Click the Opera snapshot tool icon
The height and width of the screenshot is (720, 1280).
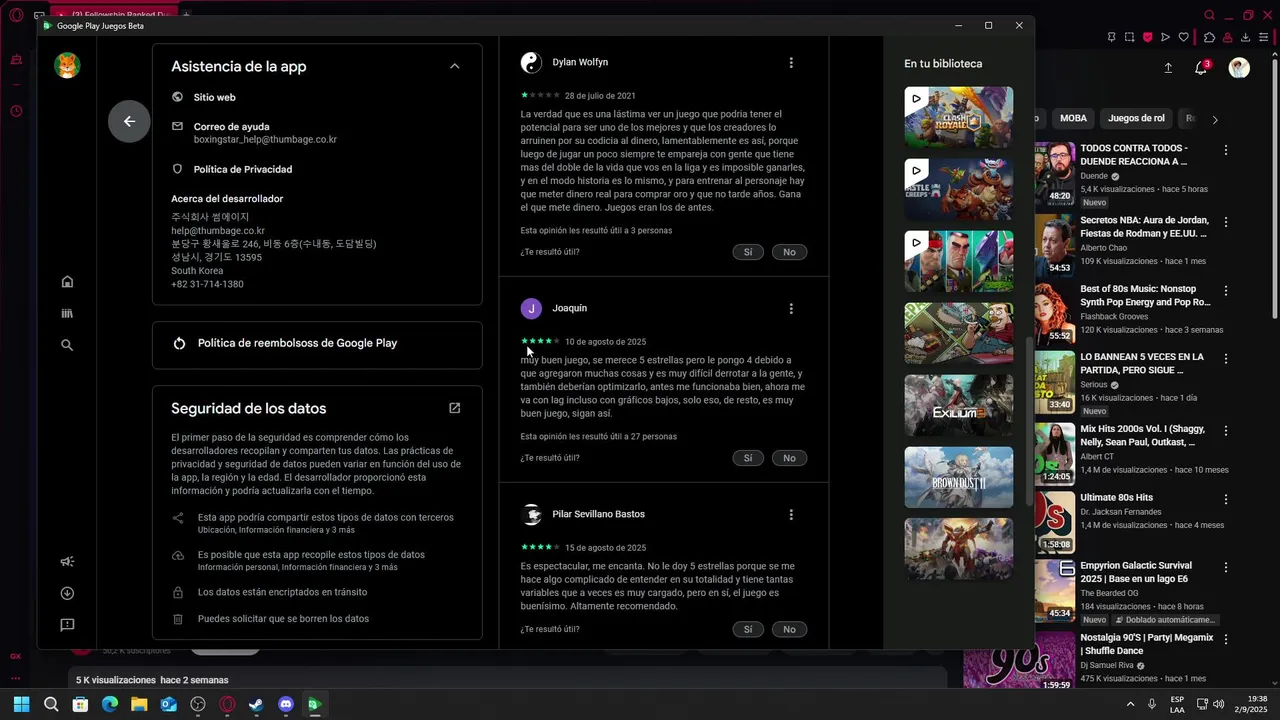pyautogui.click(x=1129, y=37)
